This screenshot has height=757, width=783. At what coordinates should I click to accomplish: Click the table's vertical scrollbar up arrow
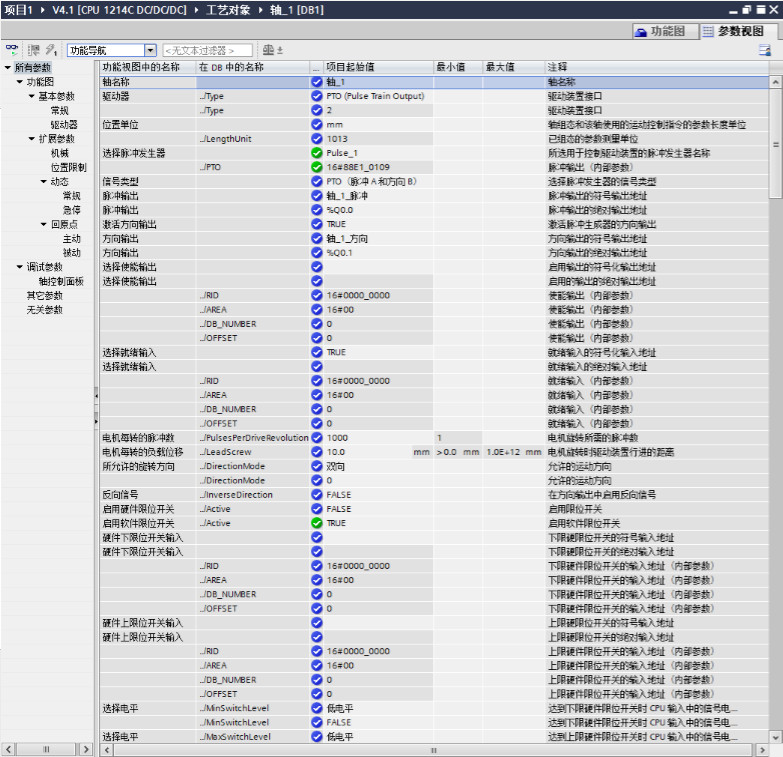coord(775,81)
